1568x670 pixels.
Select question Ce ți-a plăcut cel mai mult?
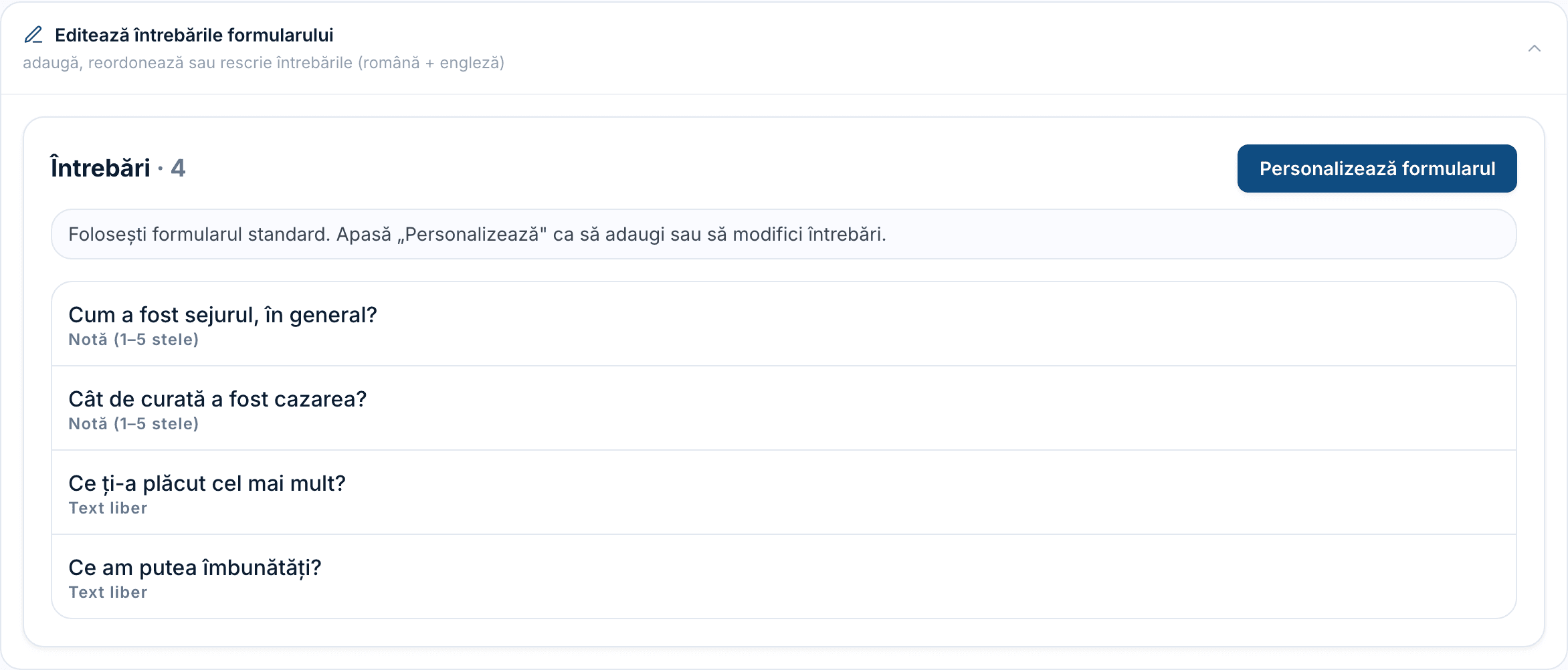pyautogui.click(x=784, y=492)
